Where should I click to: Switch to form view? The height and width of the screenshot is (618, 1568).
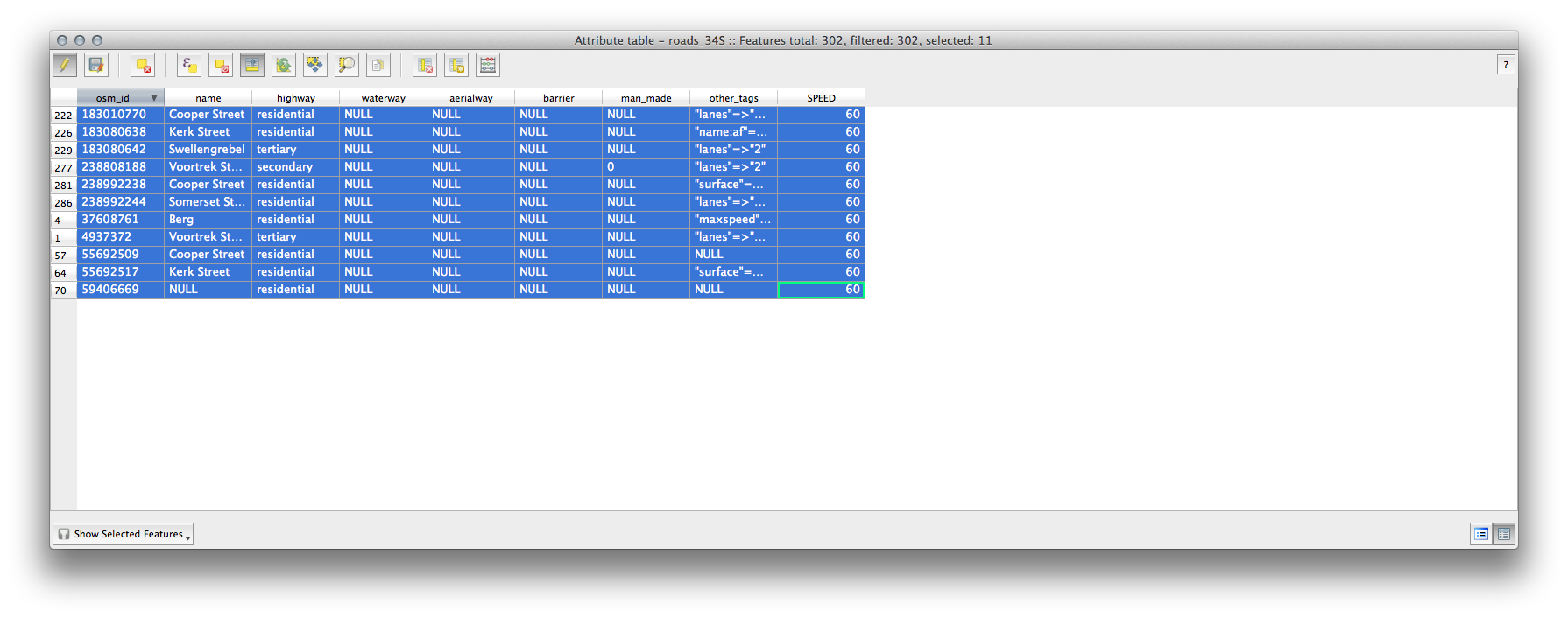[x=1481, y=534]
